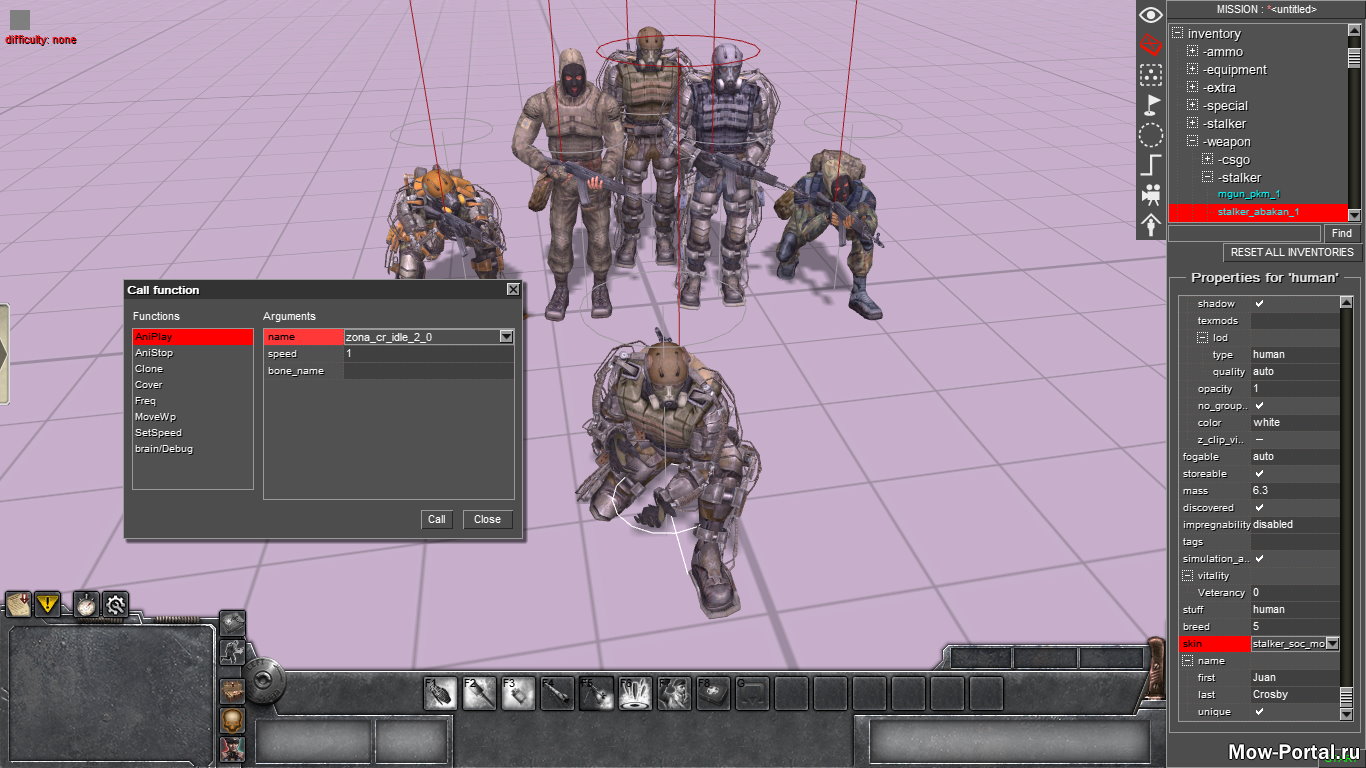Click the eye icon in the editor sidebar
This screenshot has width=1366, height=768.
point(1151,15)
